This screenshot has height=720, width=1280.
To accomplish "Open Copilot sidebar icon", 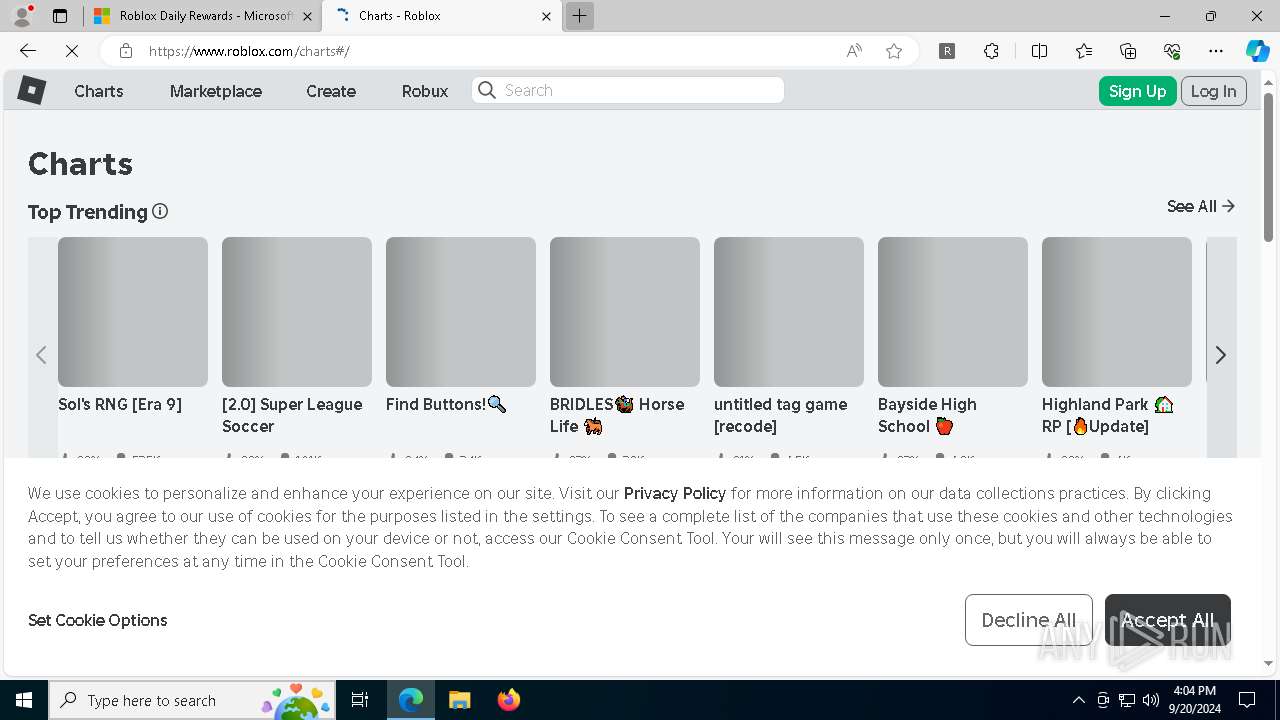I will [x=1257, y=51].
